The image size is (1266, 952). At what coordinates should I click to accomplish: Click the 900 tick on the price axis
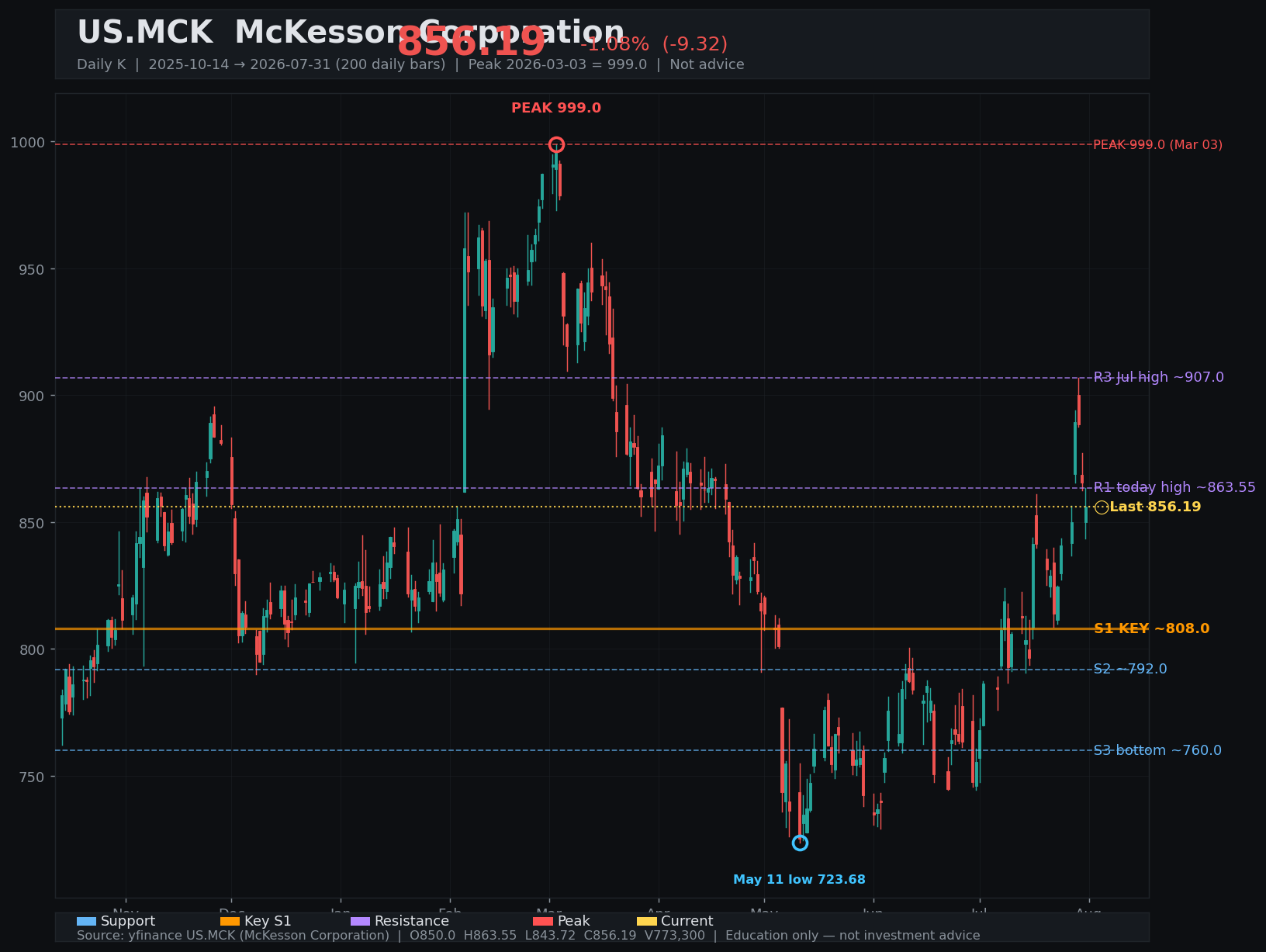click(x=32, y=396)
